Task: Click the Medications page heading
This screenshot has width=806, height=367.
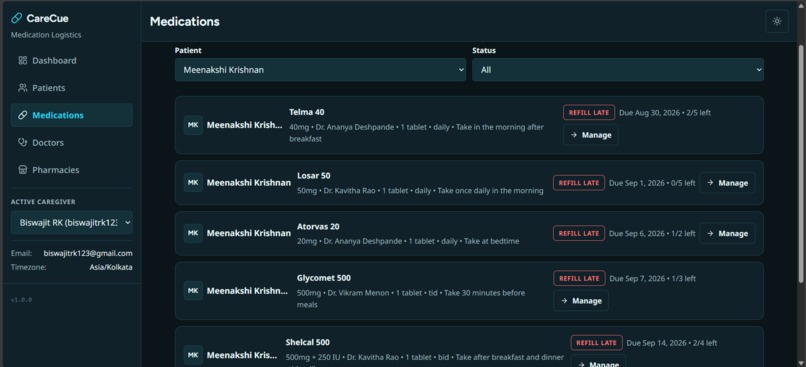Action: (x=185, y=22)
